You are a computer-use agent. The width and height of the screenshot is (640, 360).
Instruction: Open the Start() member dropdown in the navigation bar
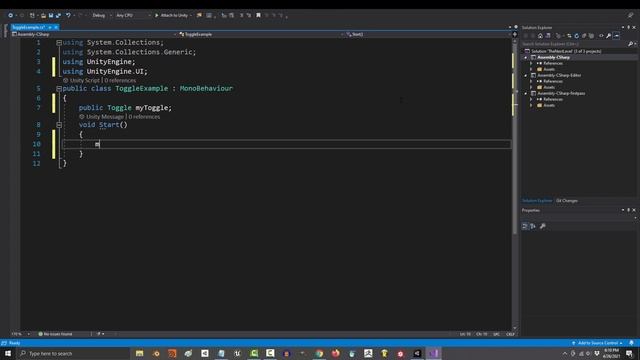(428, 34)
